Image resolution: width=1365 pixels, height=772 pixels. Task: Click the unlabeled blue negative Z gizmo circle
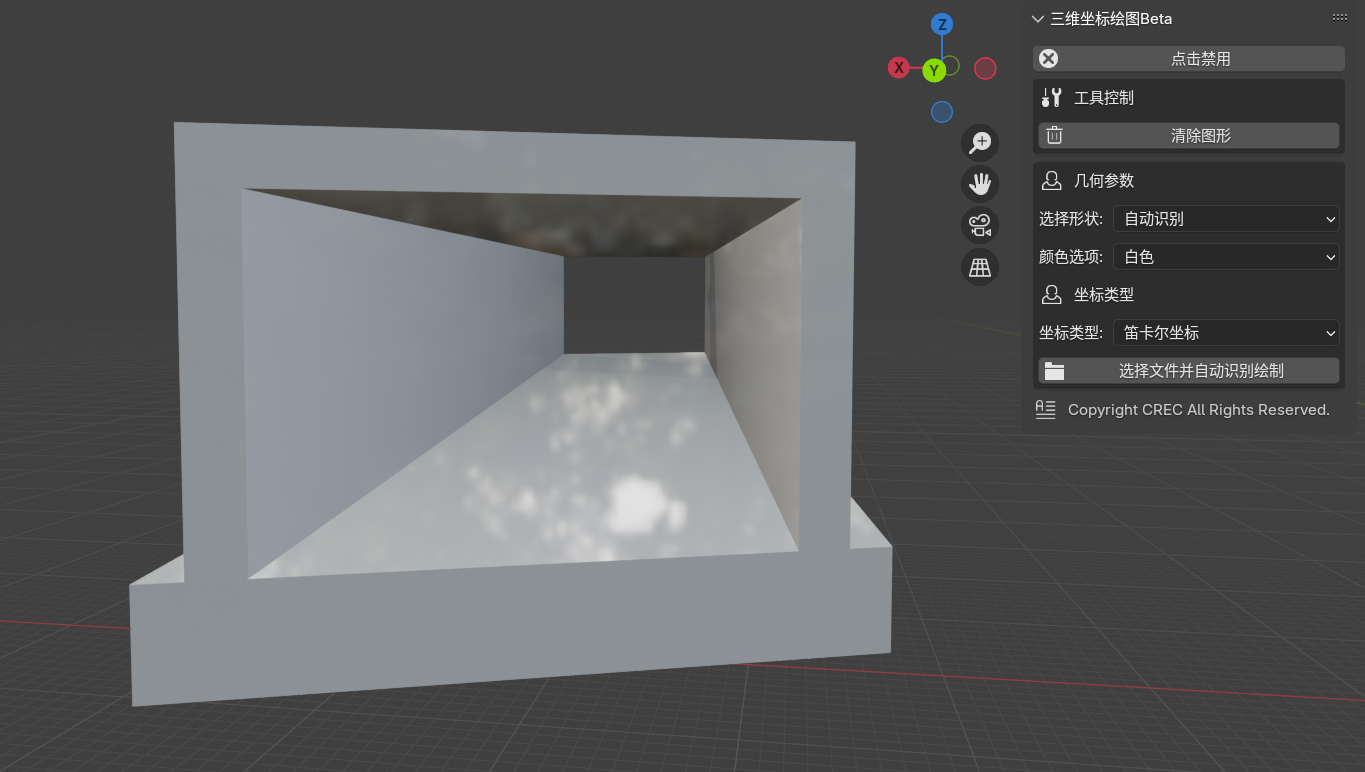tap(941, 112)
